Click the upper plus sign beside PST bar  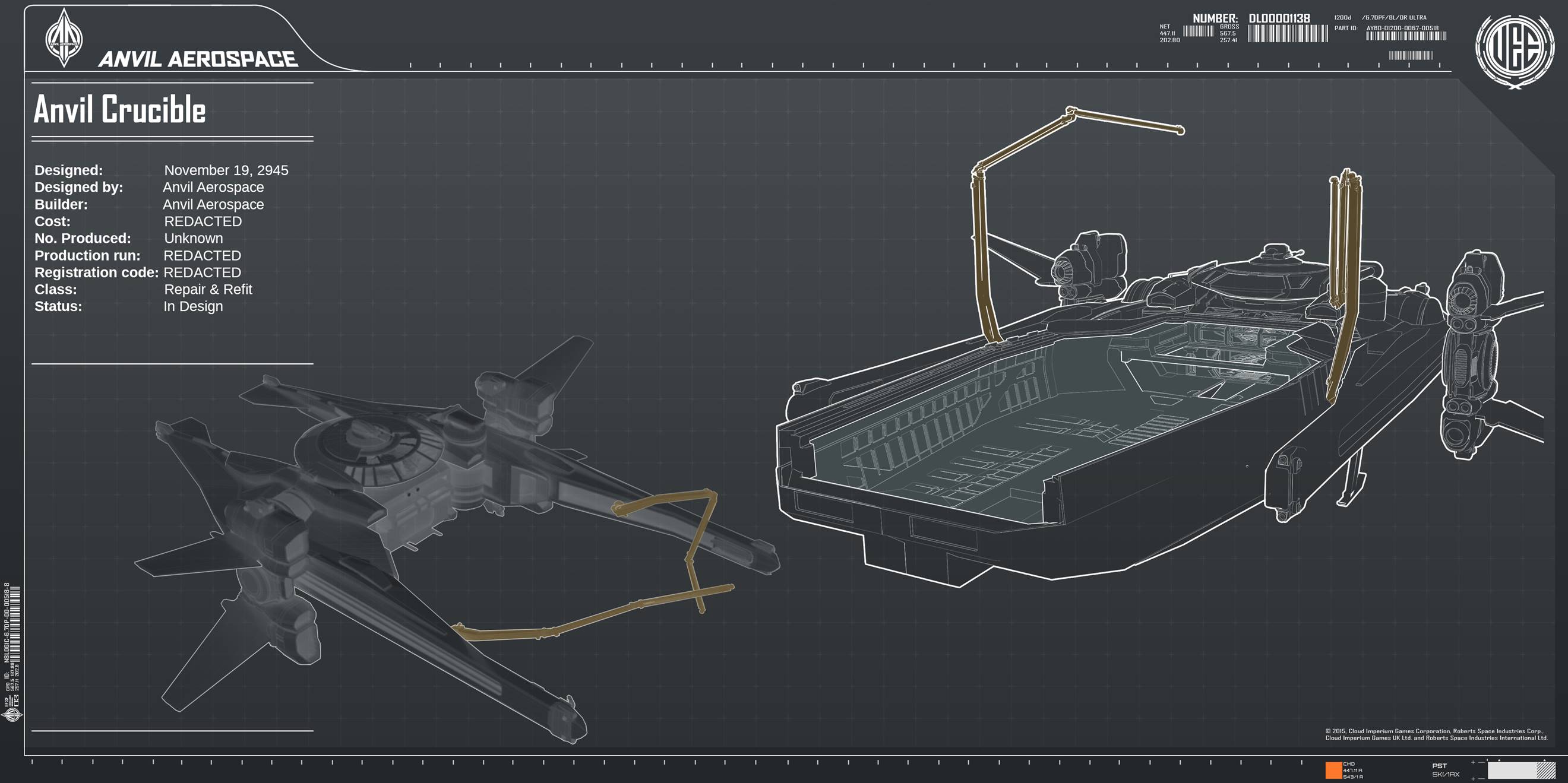coord(1473,762)
